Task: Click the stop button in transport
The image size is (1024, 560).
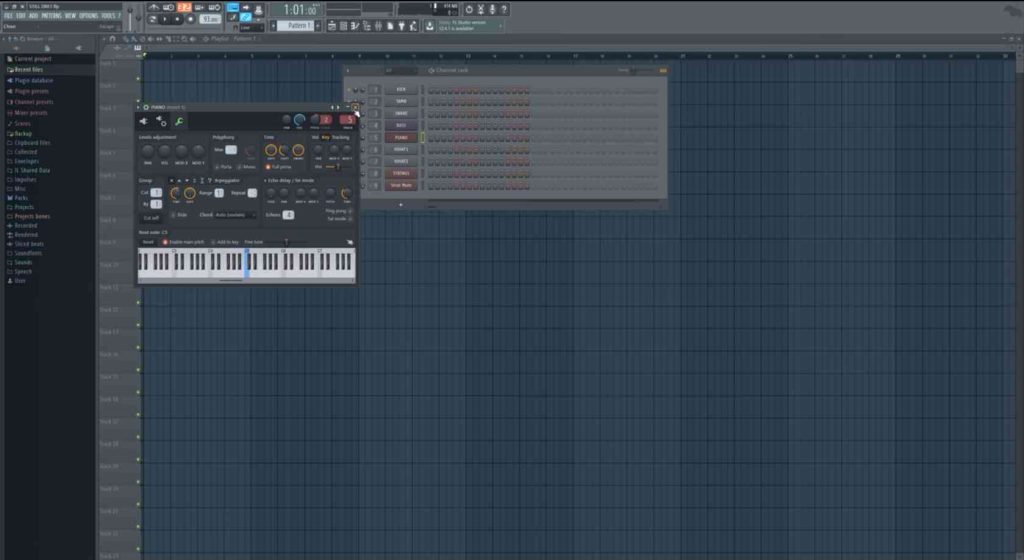Action: point(177,20)
